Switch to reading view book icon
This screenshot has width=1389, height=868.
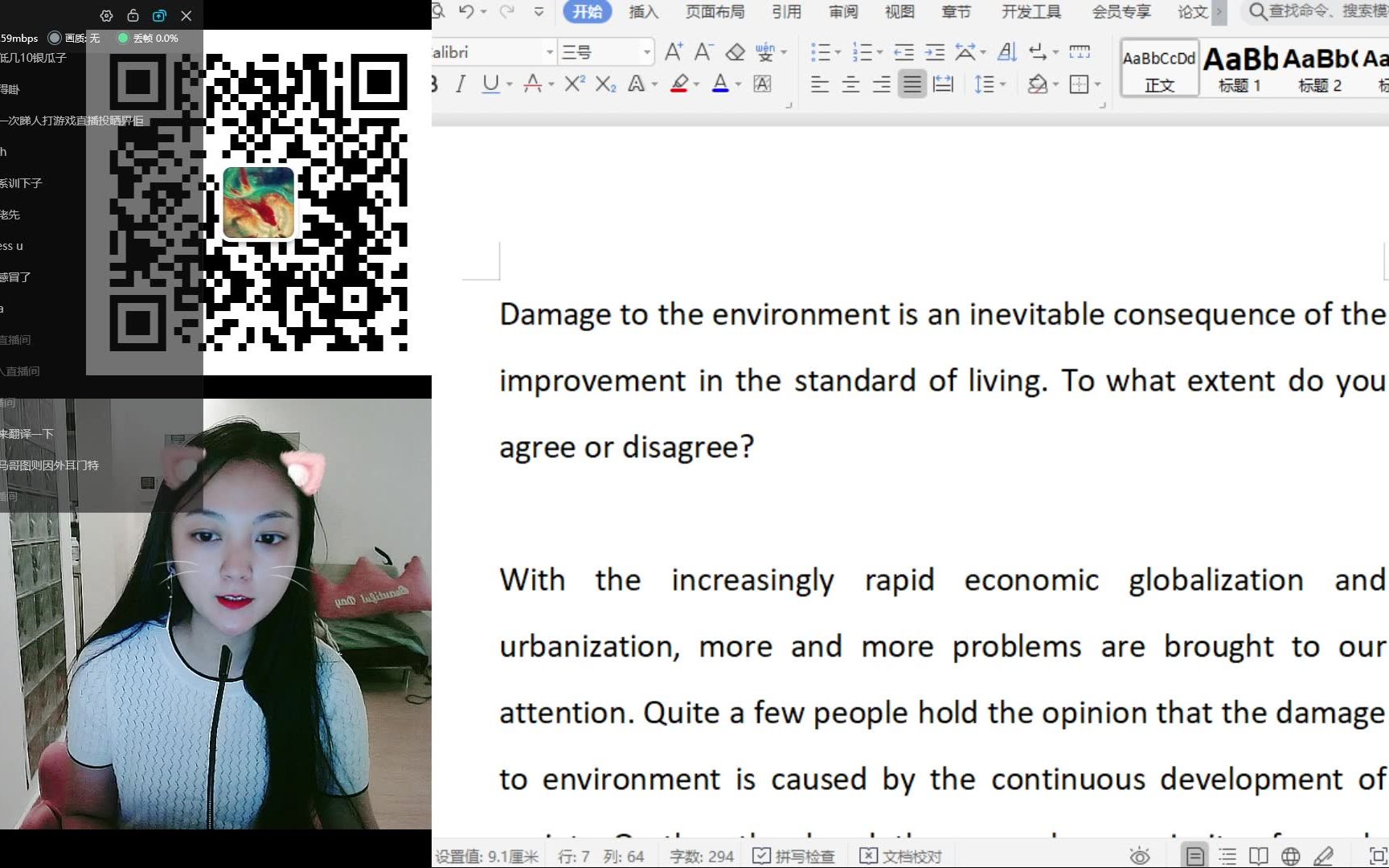point(1259,856)
